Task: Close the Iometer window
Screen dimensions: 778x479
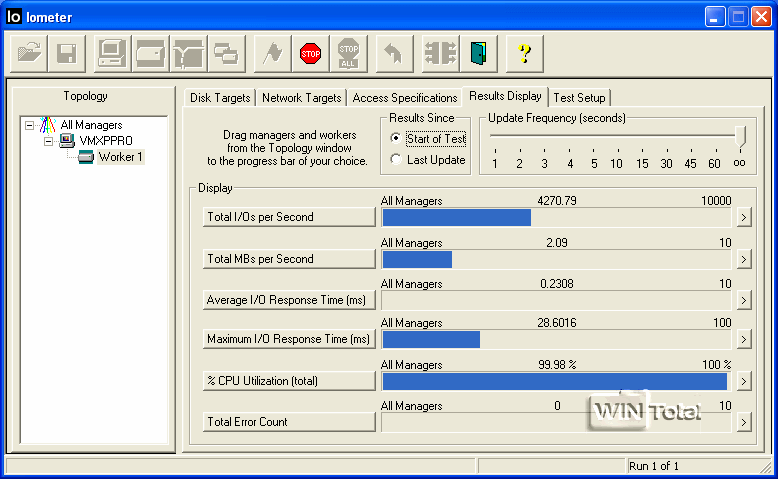Action: coord(761,17)
